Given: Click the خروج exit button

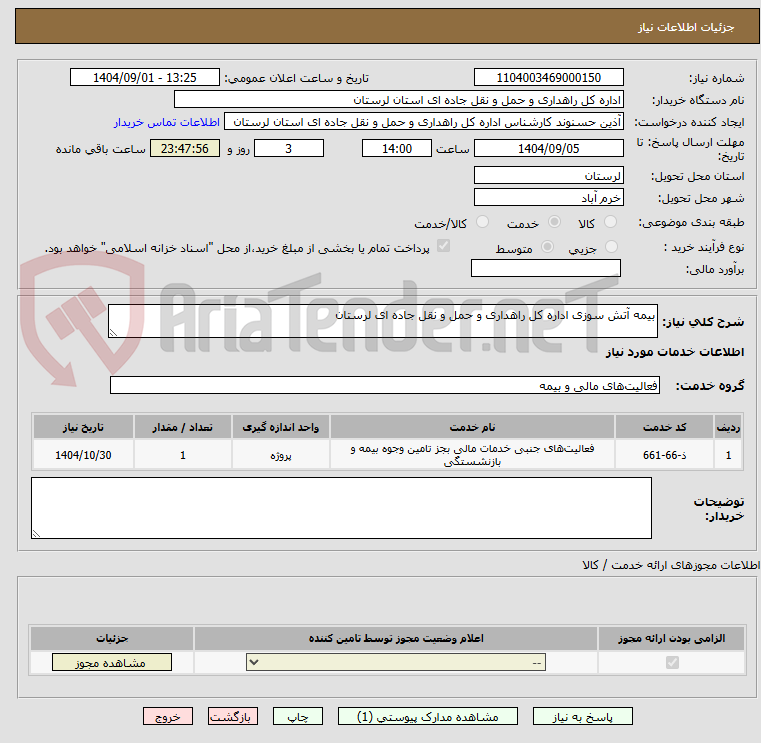Looking at the screenshot, I should 167,716.
